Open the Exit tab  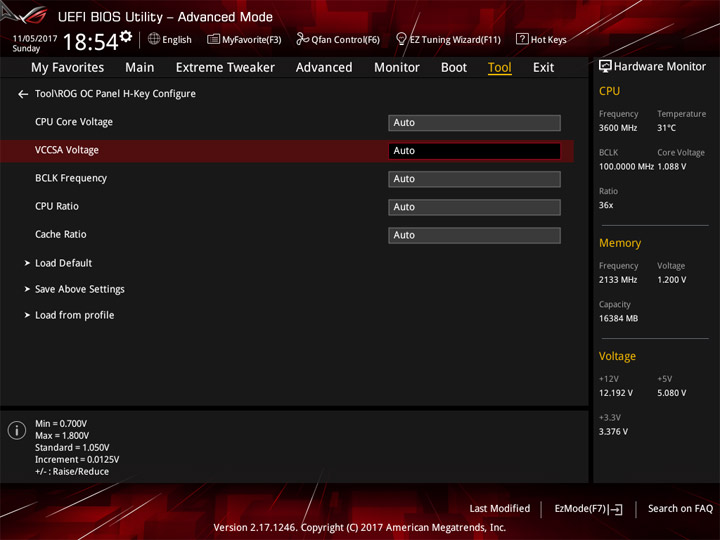(543, 68)
